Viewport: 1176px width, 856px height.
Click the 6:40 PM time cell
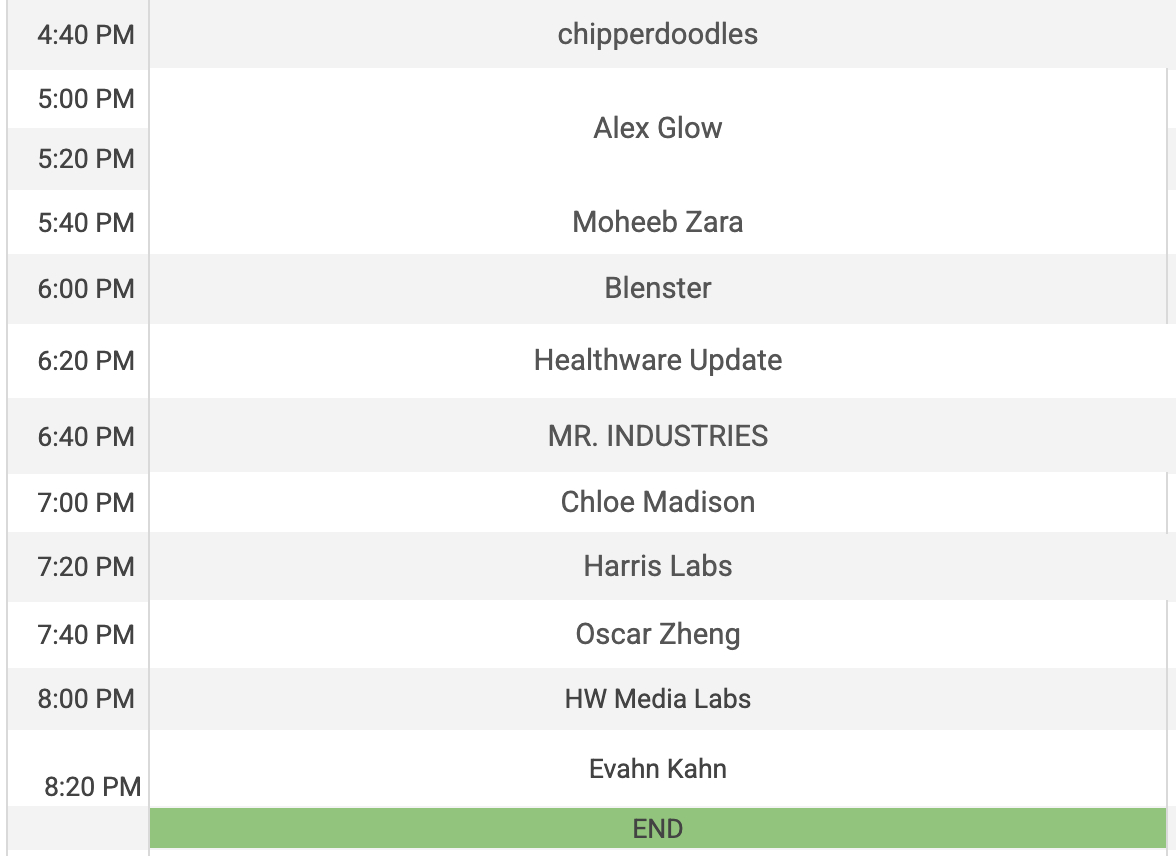[x=86, y=437]
